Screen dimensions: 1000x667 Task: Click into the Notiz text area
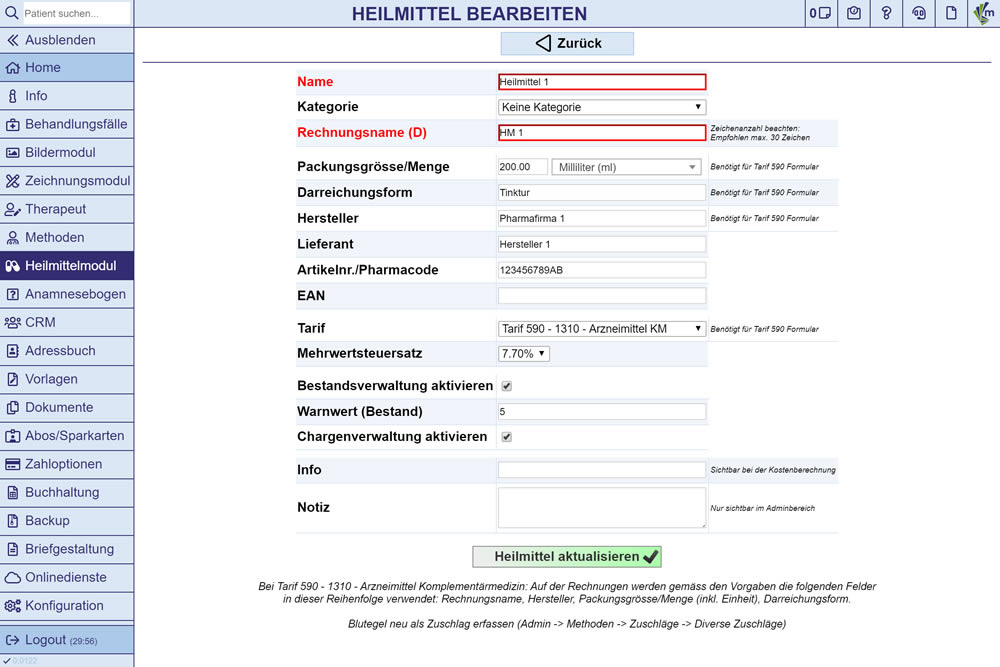(x=602, y=507)
